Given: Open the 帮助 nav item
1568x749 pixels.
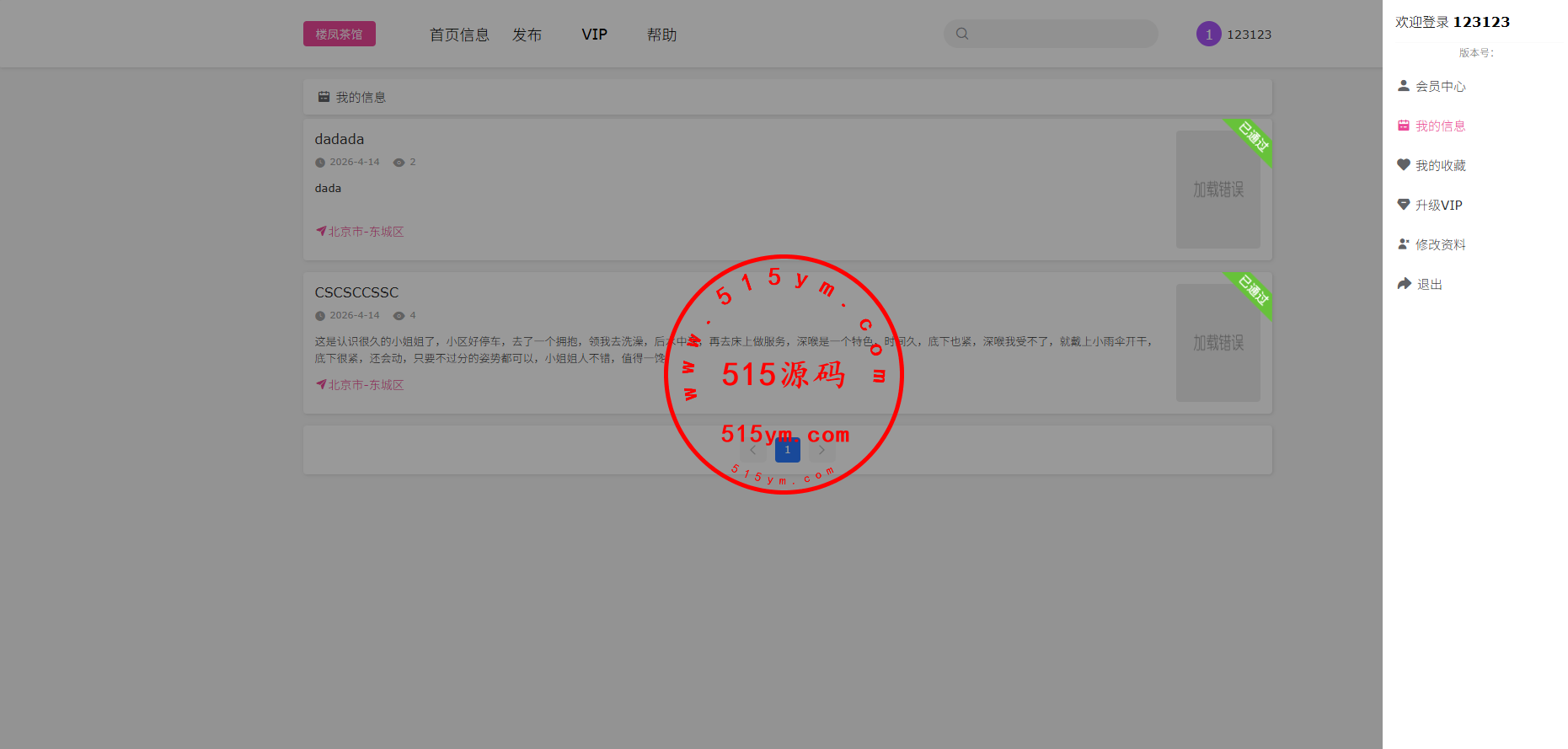Looking at the screenshot, I should (x=661, y=35).
